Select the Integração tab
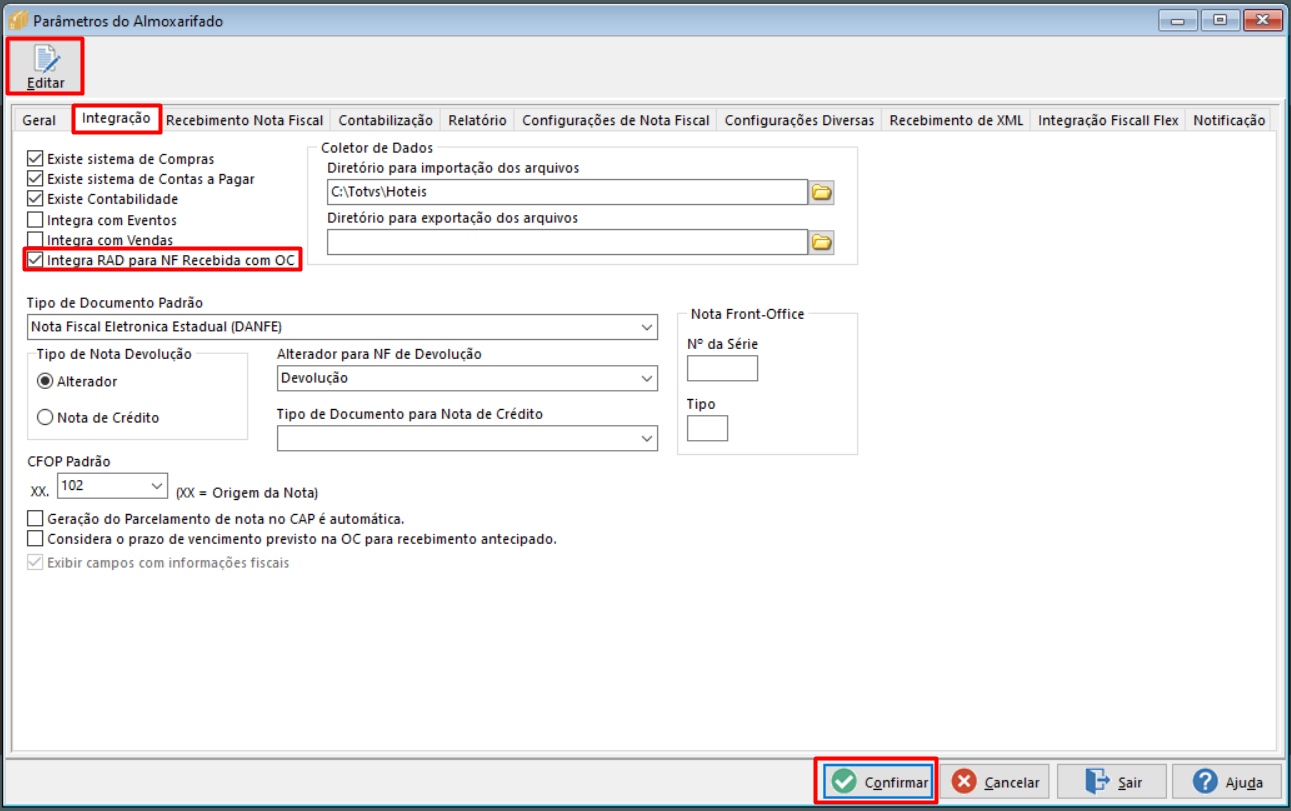The height and width of the screenshot is (811, 1291). click(x=116, y=118)
